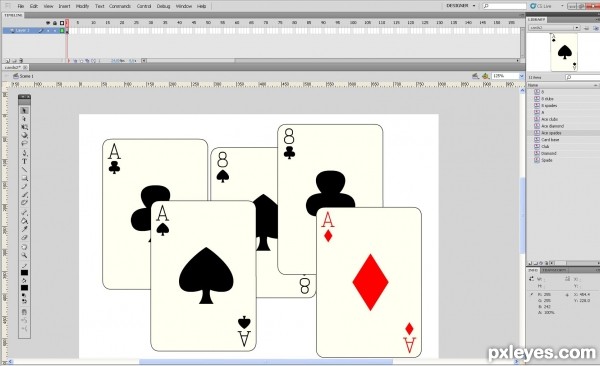Screen dimensions: 600x366
Task: Open the Window menu
Action: [184, 6]
